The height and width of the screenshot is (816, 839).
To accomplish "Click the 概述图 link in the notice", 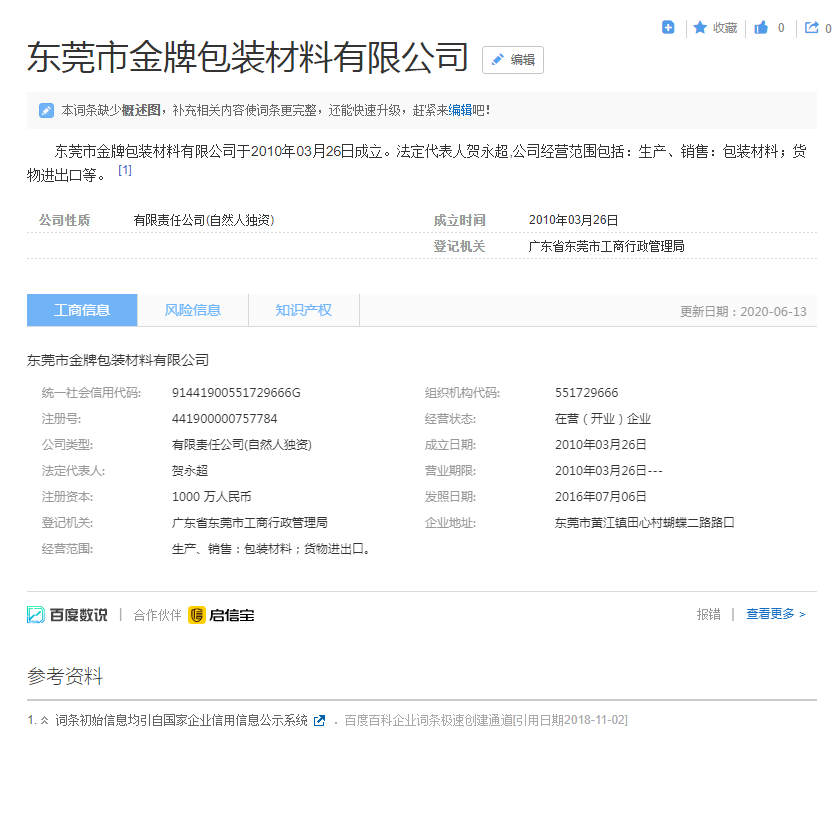I will 141,110.
